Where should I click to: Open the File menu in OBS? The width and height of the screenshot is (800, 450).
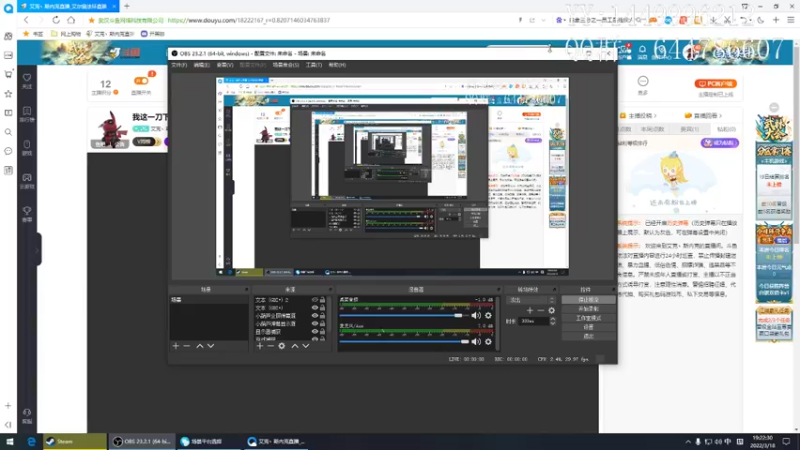(x=179, y=65)
